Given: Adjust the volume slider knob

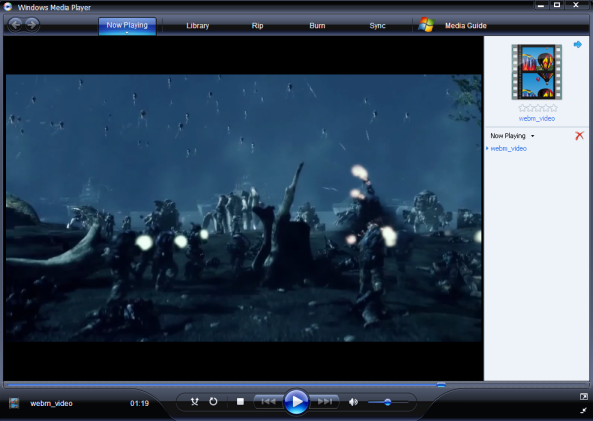Looking at the screenshot, I should pos(387,402).
